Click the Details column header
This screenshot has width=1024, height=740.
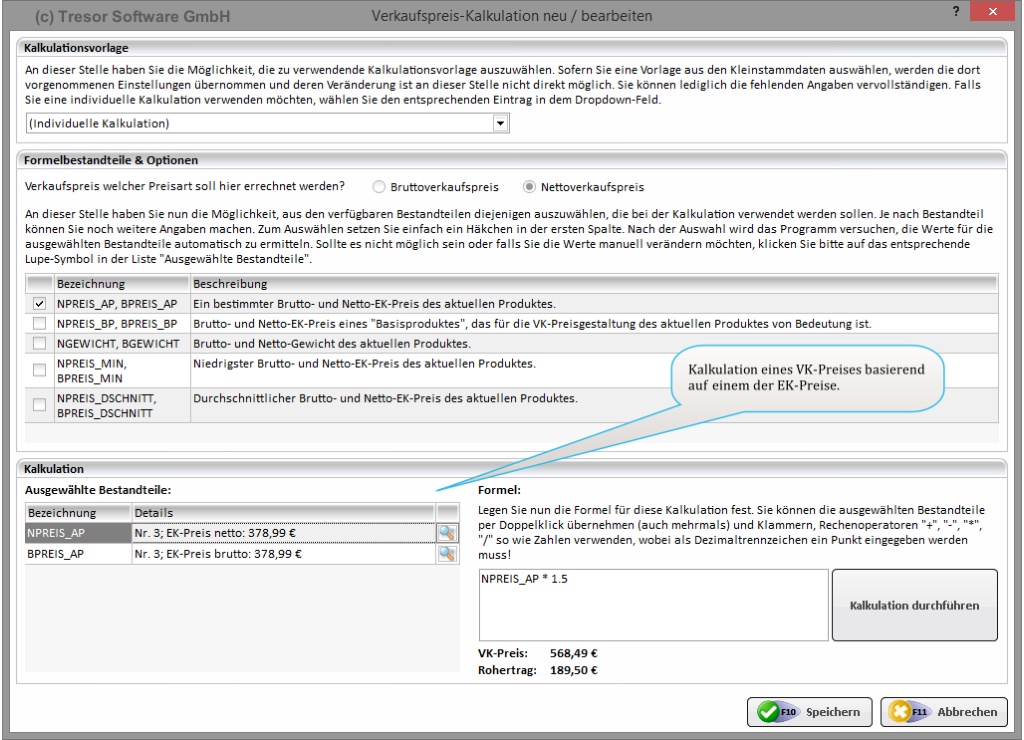(282, 512)
